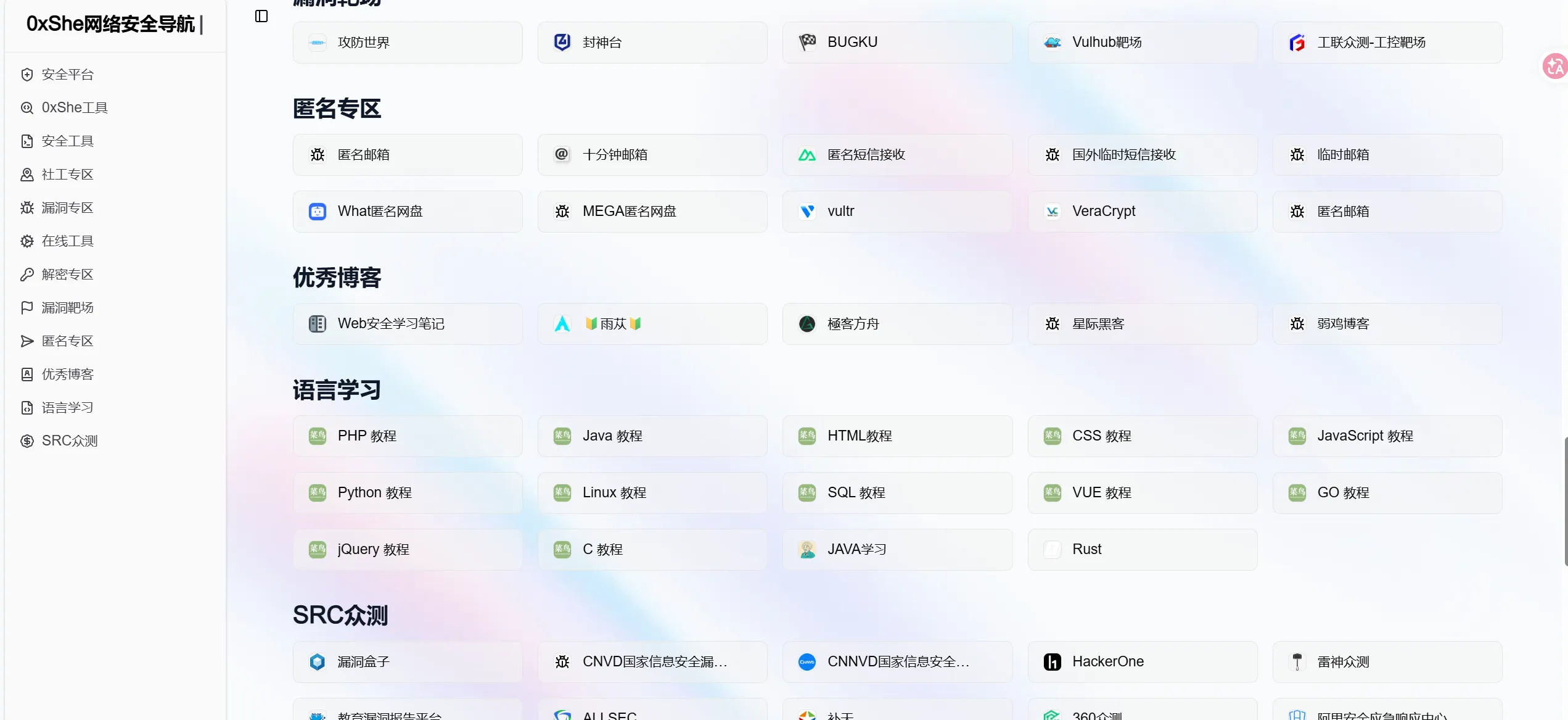Open the 临时邮箱 card
This screenshot has width=1568, height=720.
click(1387, 155)
